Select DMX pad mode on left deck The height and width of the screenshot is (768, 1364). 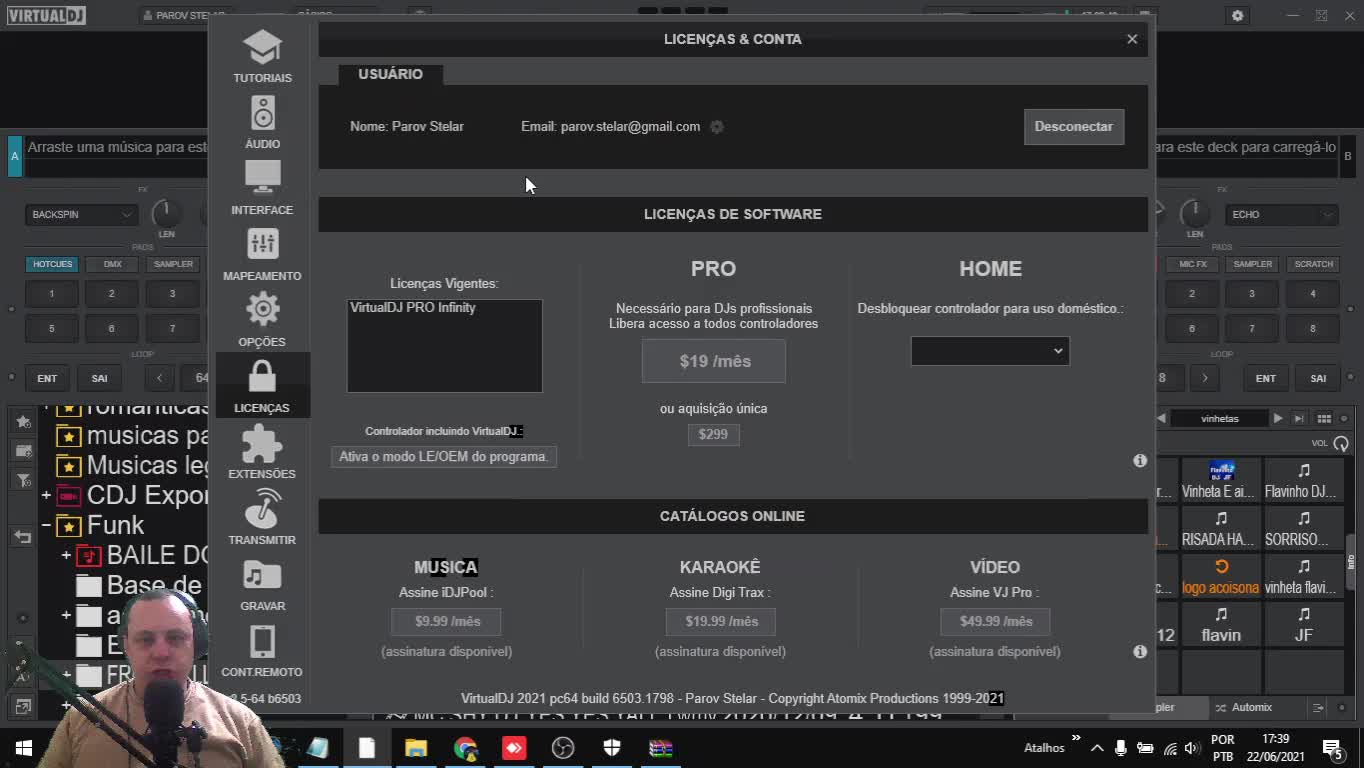click(112, 264)
